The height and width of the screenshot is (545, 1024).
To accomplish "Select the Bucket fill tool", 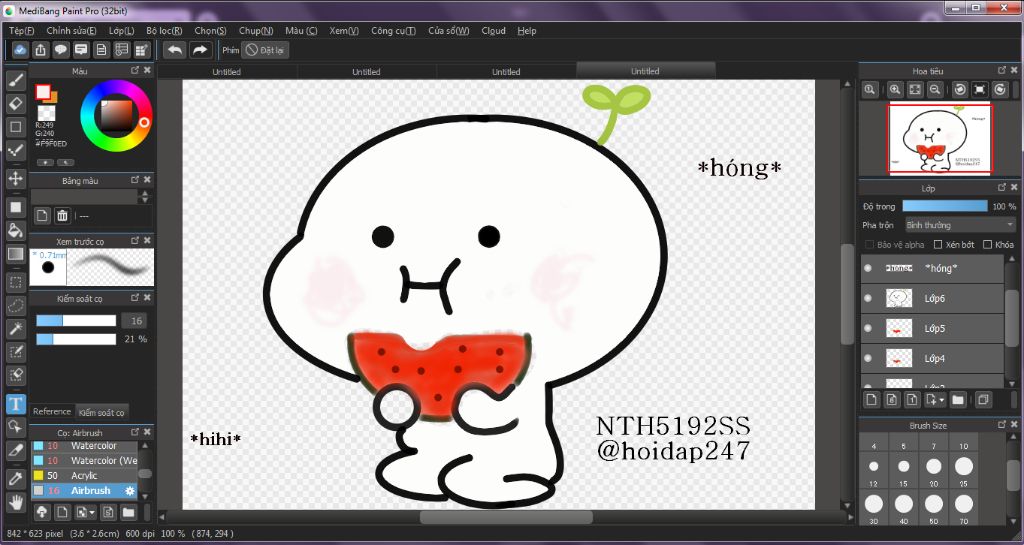I will pos(16,230).
